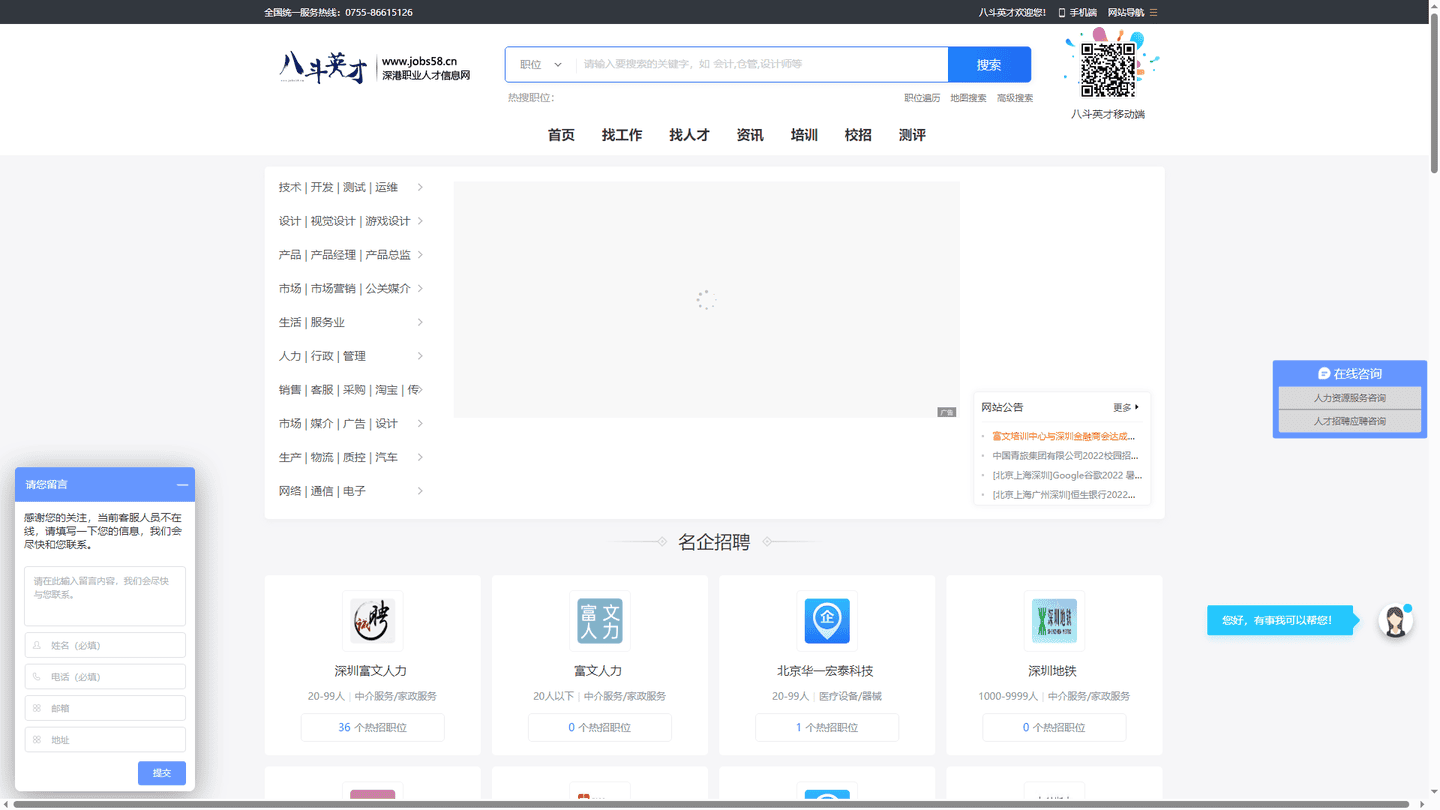Viewport: 1440px width, 810px height.
Task: Go to the 首页 tab
Action: pyautogui.click(x=561, y=135)
